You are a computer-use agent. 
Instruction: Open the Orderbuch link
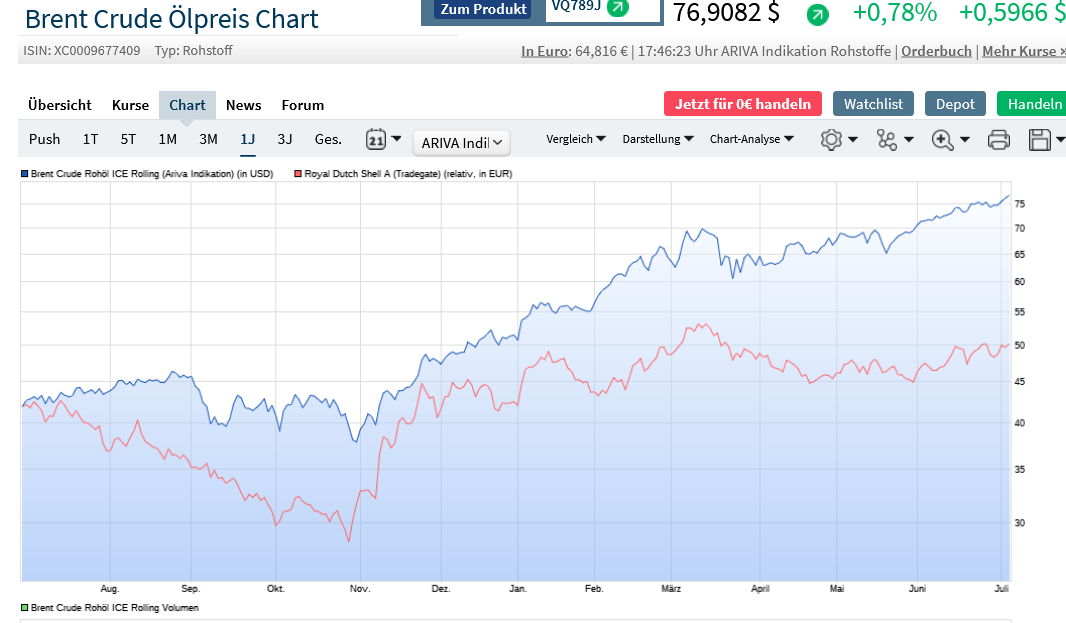click(936, 51)
